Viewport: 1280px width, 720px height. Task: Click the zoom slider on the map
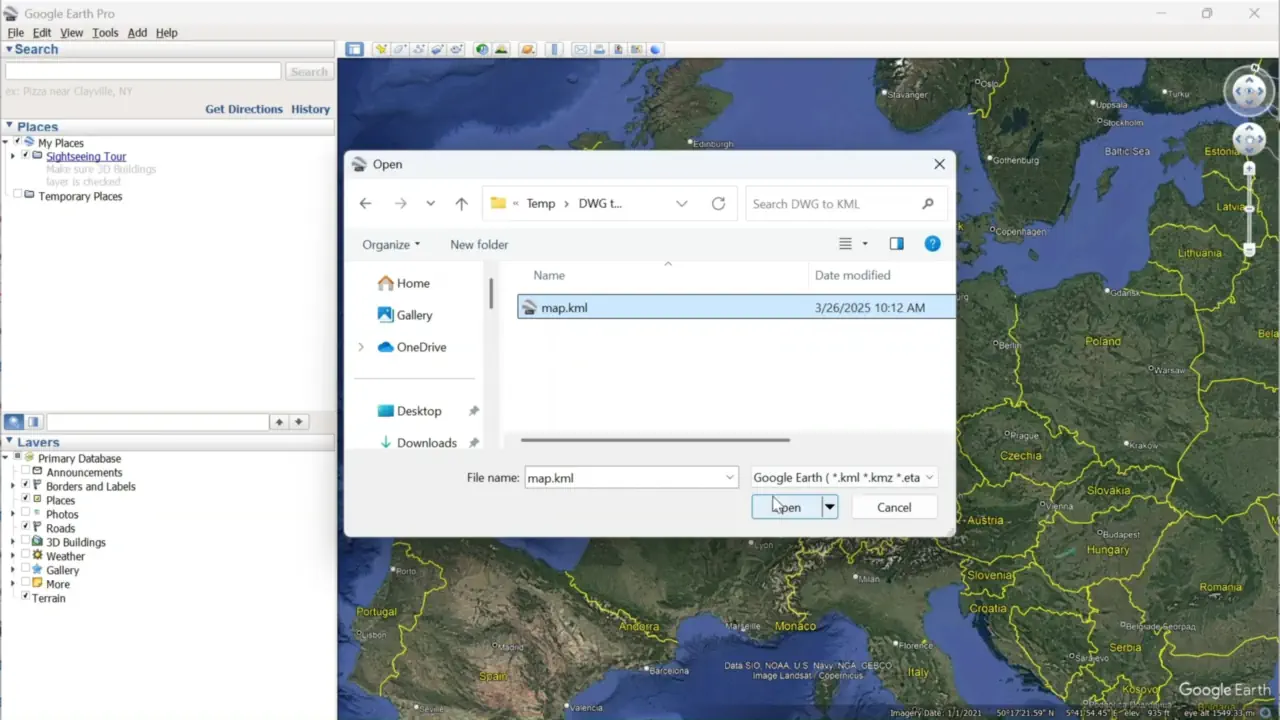tap(1249, 210)
